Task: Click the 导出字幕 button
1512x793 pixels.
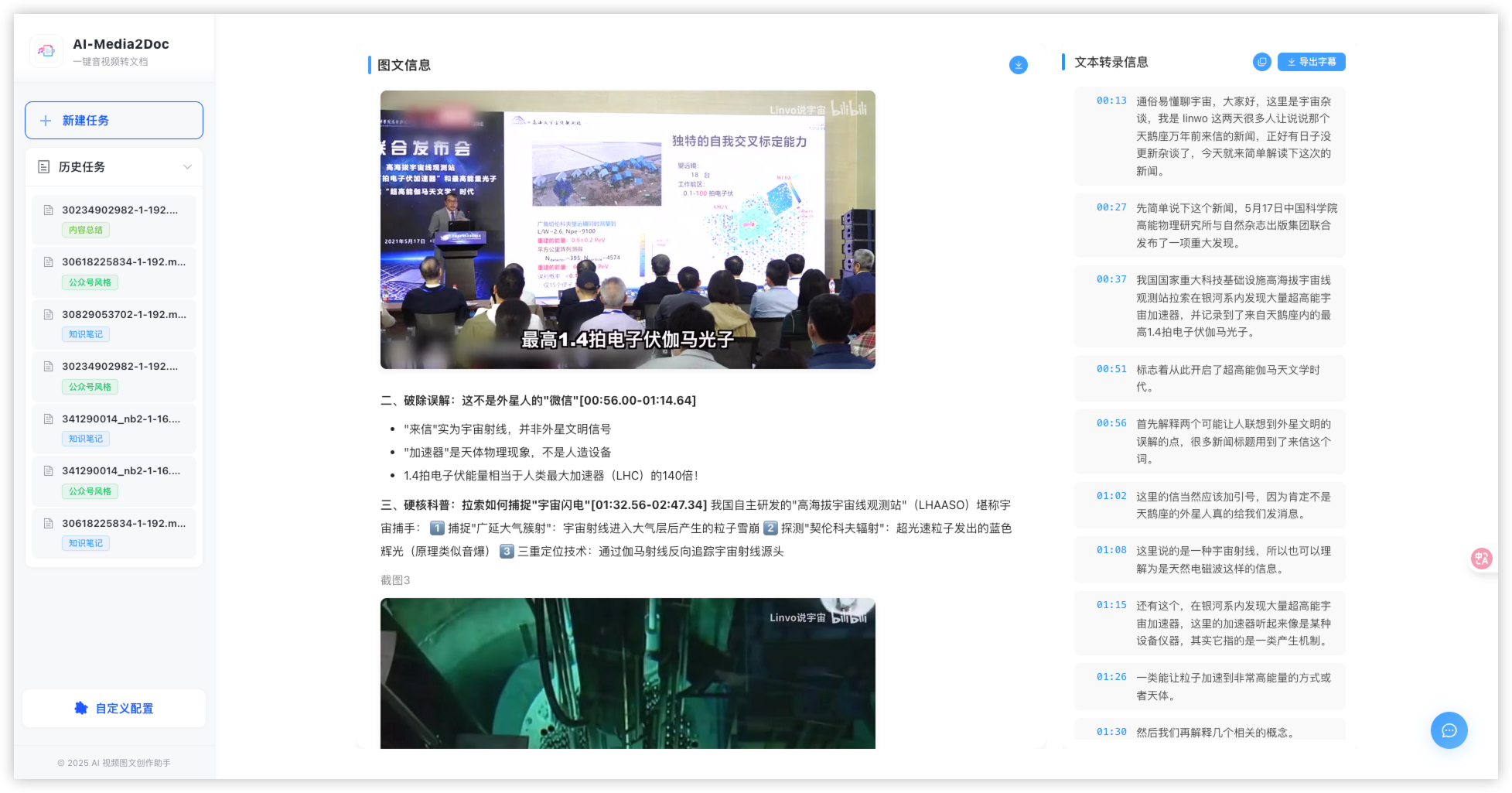Action: pos(1311,62)
